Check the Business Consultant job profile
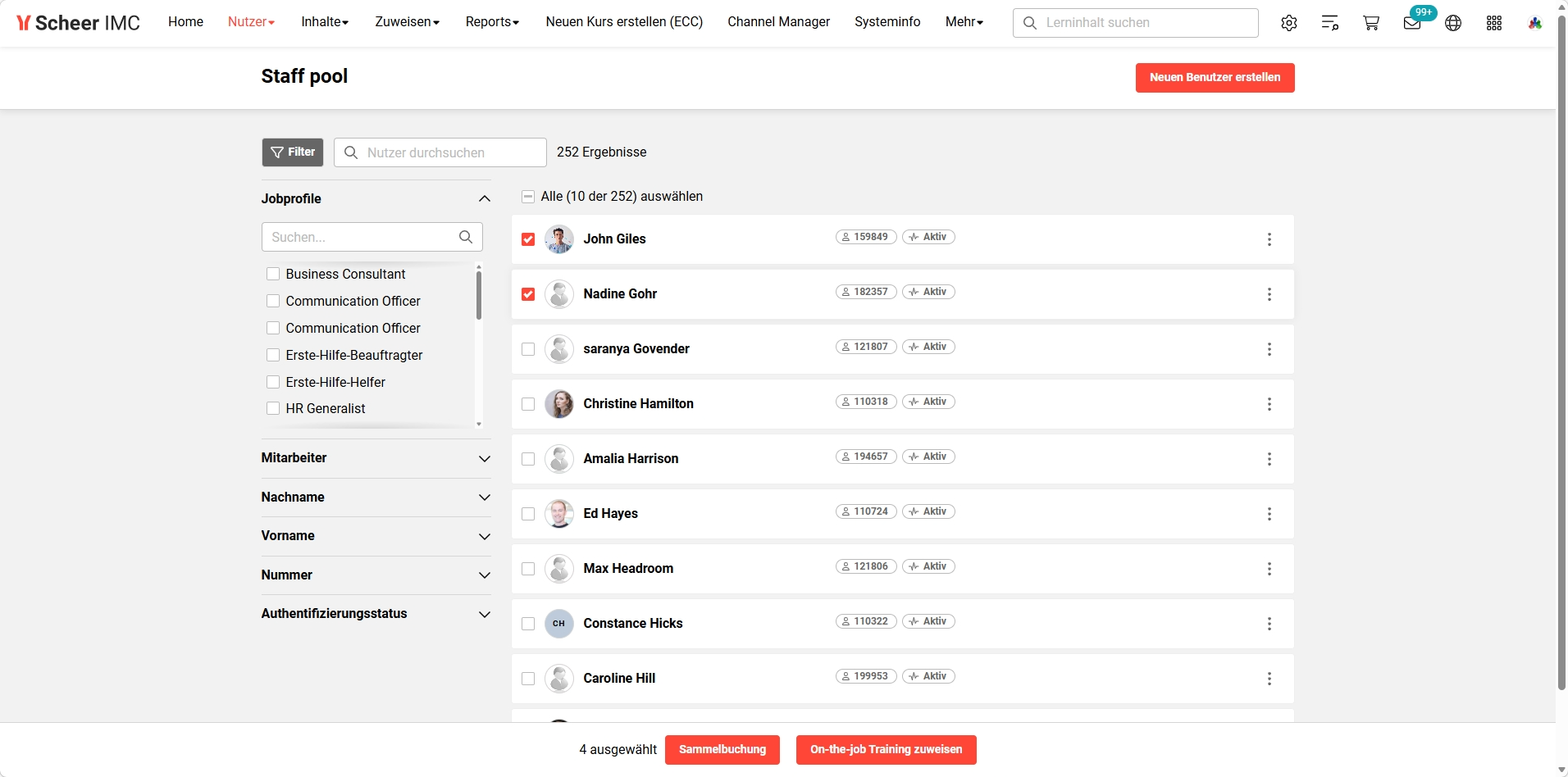 [x=273, y=274]
